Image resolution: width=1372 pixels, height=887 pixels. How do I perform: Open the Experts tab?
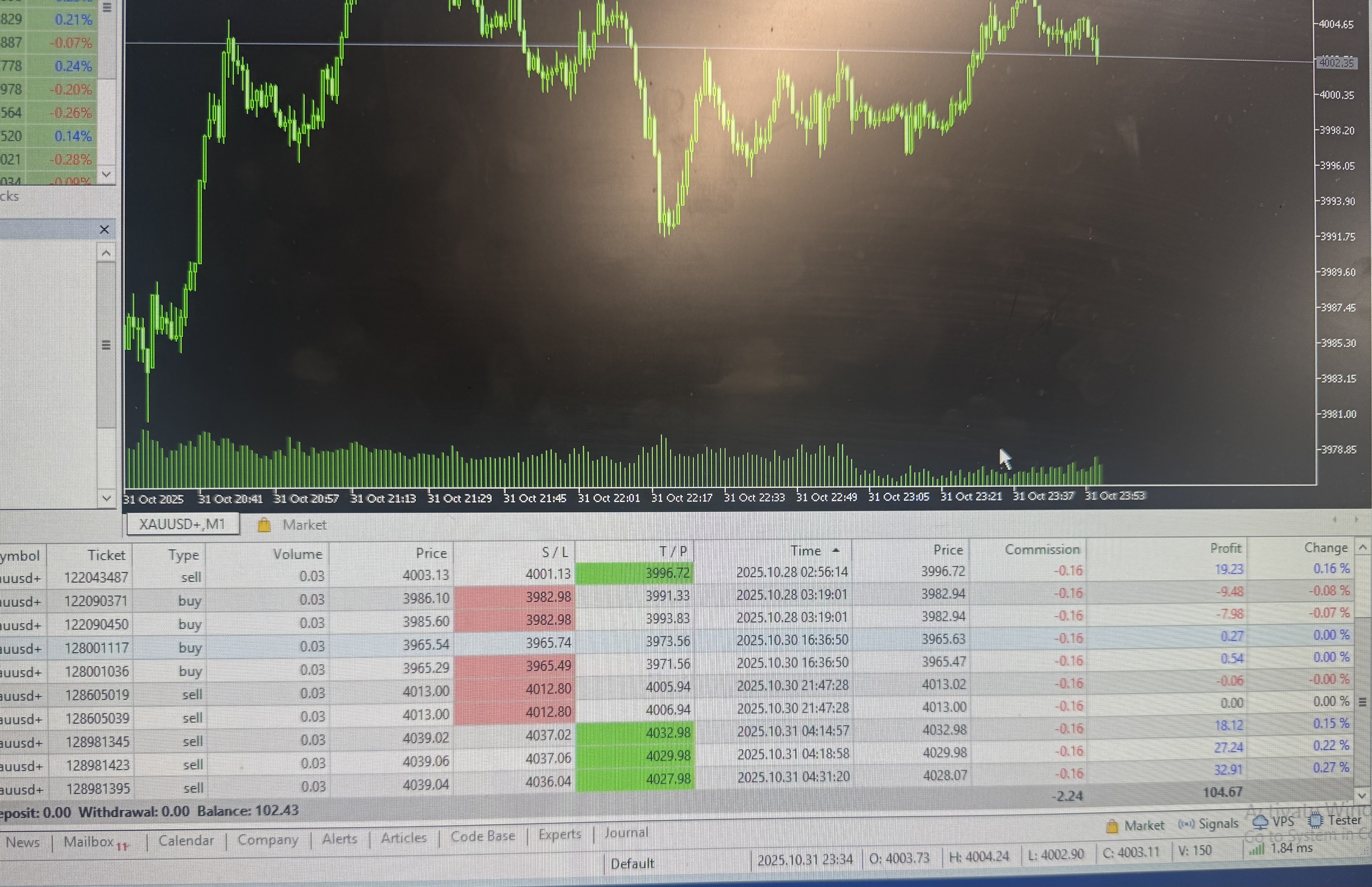559,834
